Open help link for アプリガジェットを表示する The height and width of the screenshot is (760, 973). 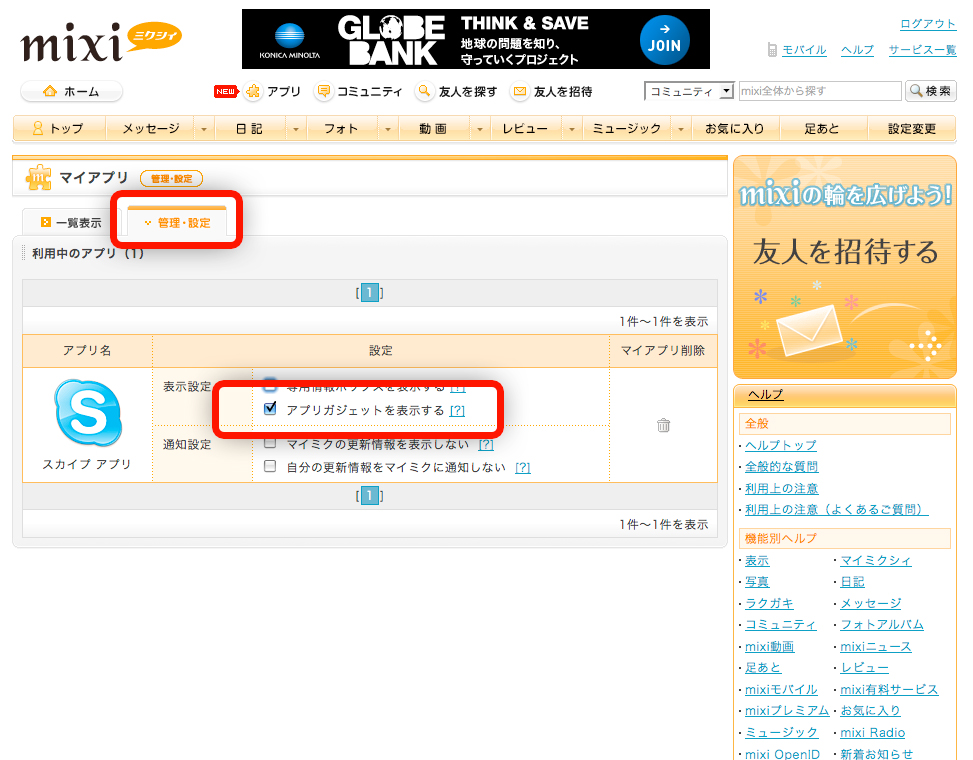457,411
